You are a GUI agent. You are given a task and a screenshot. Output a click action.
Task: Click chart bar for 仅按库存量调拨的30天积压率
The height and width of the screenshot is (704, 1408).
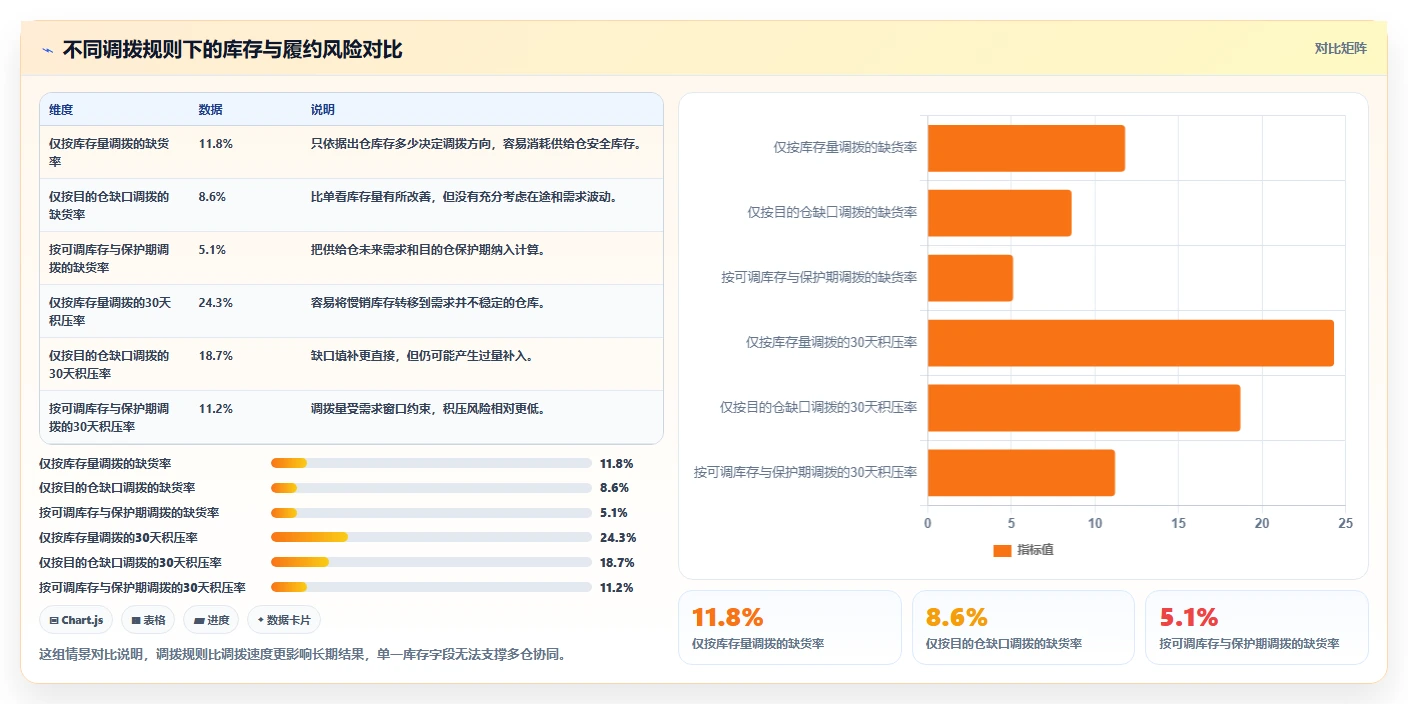point(1130,343)
